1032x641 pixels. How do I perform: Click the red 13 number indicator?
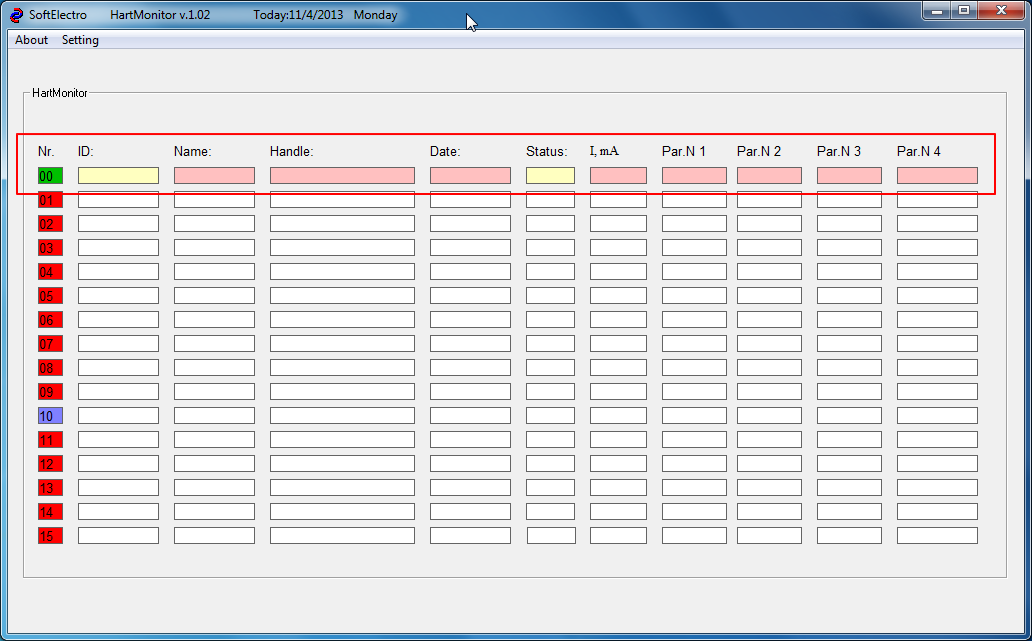coord(50,488)
